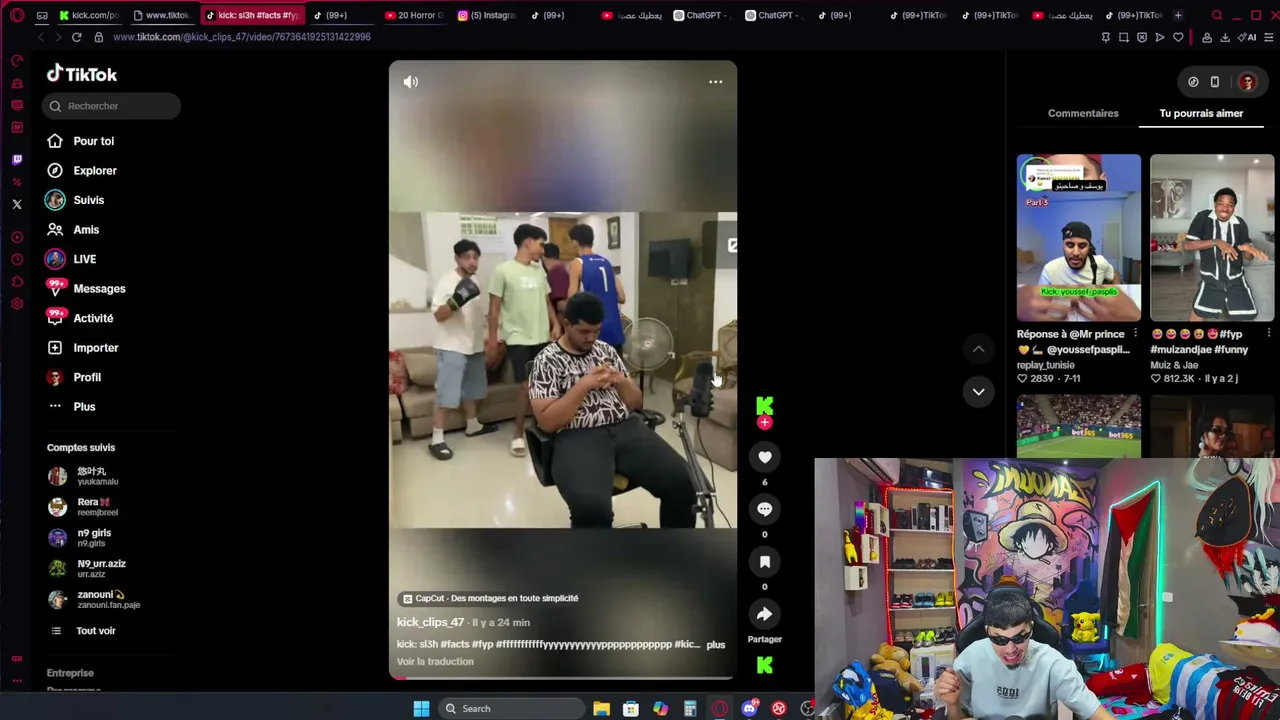Go to the next video with down chevron
Viewport: 1280px width, 720px height.
[979, 392]
